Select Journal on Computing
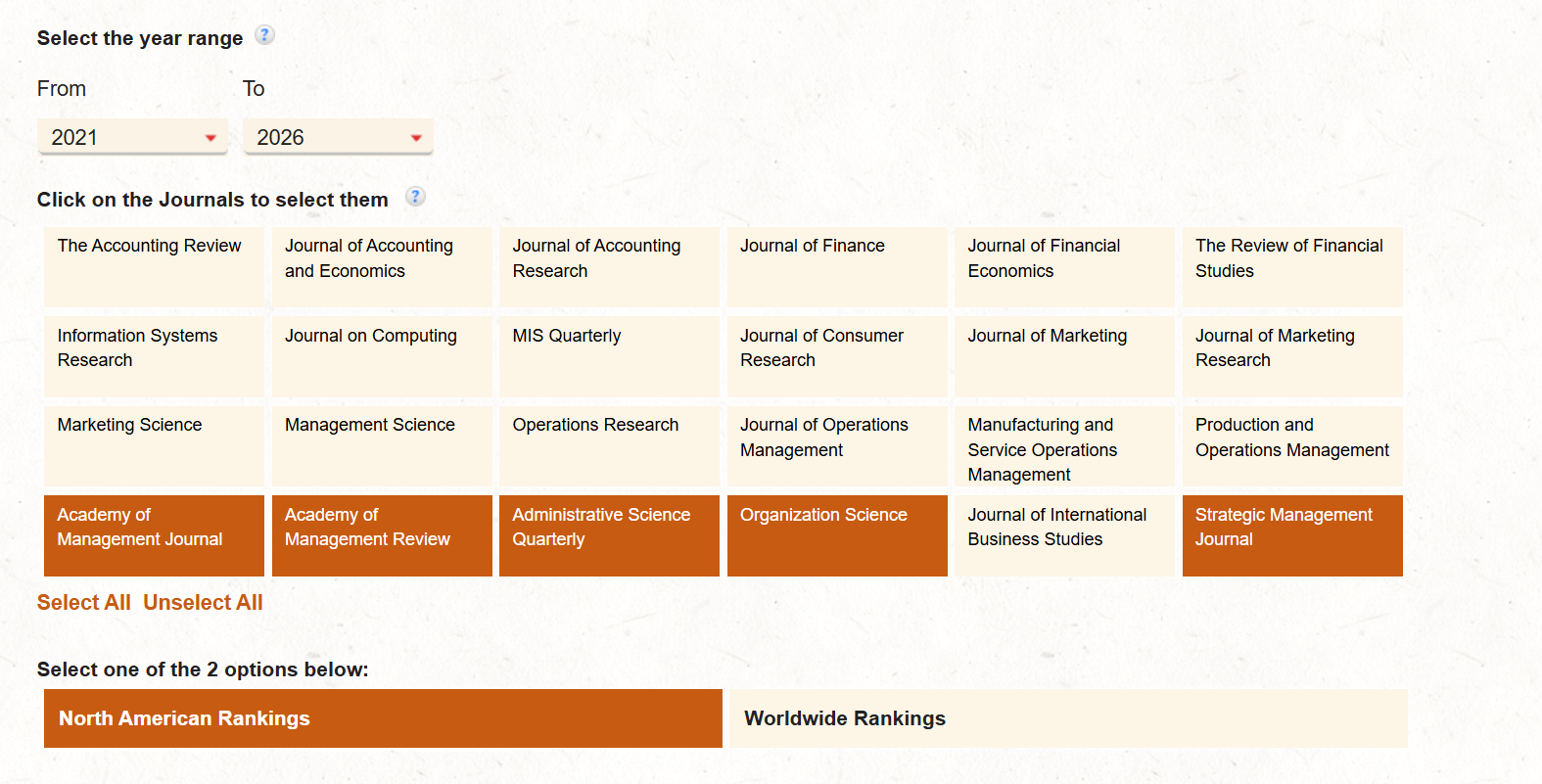The height and width of the screenshot is (784, 1542). [x=382, y=356]
